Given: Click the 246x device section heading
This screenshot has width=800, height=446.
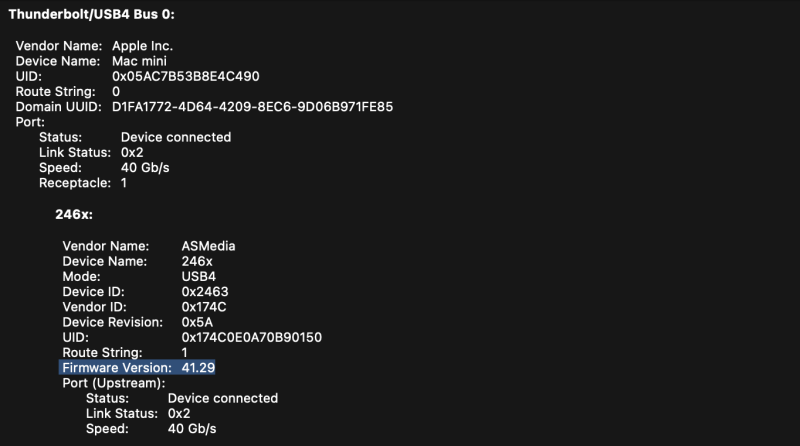Looking at the screenshot, I should click(74, 214).
